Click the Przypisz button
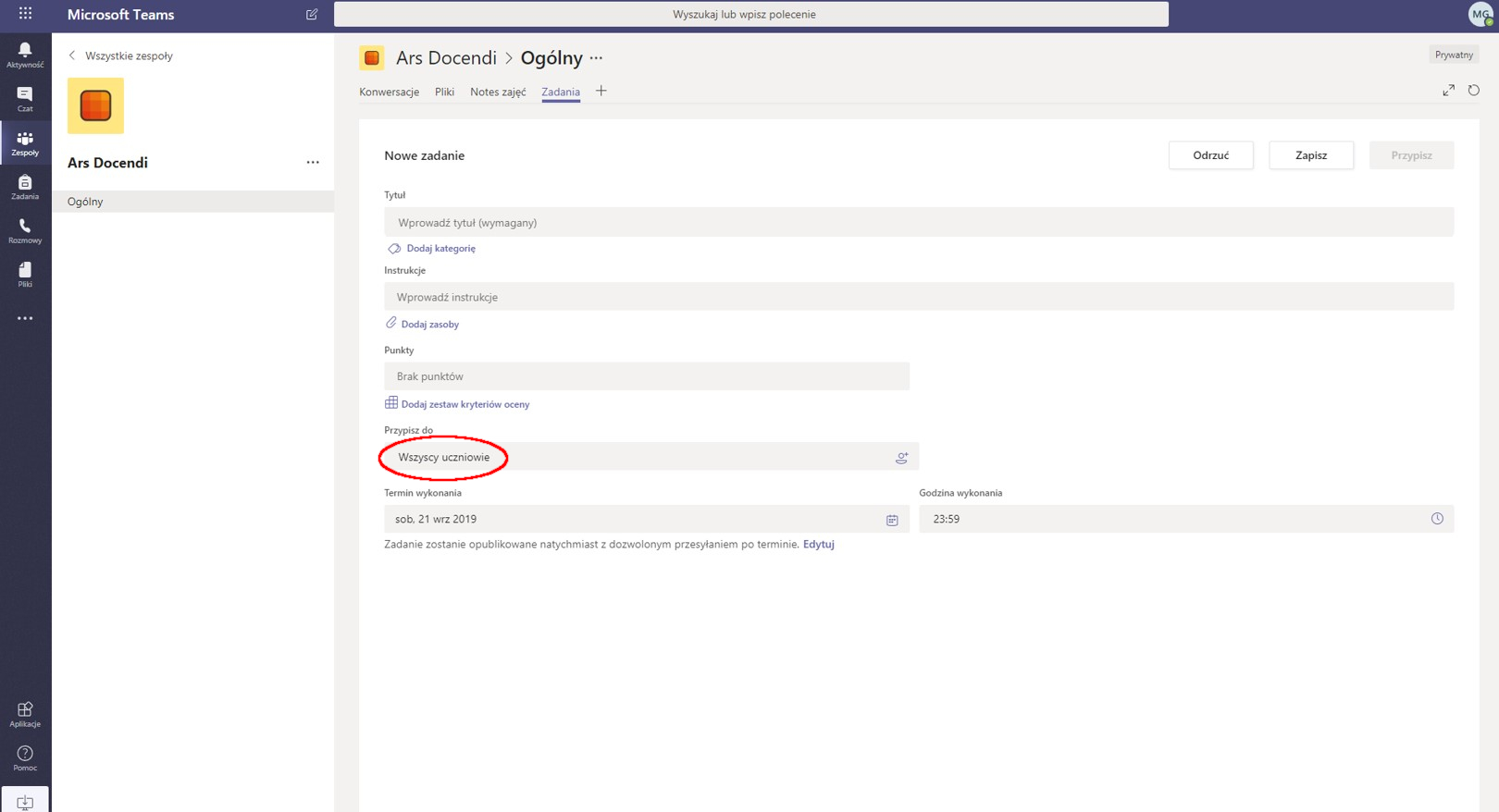 point(1412,155)
